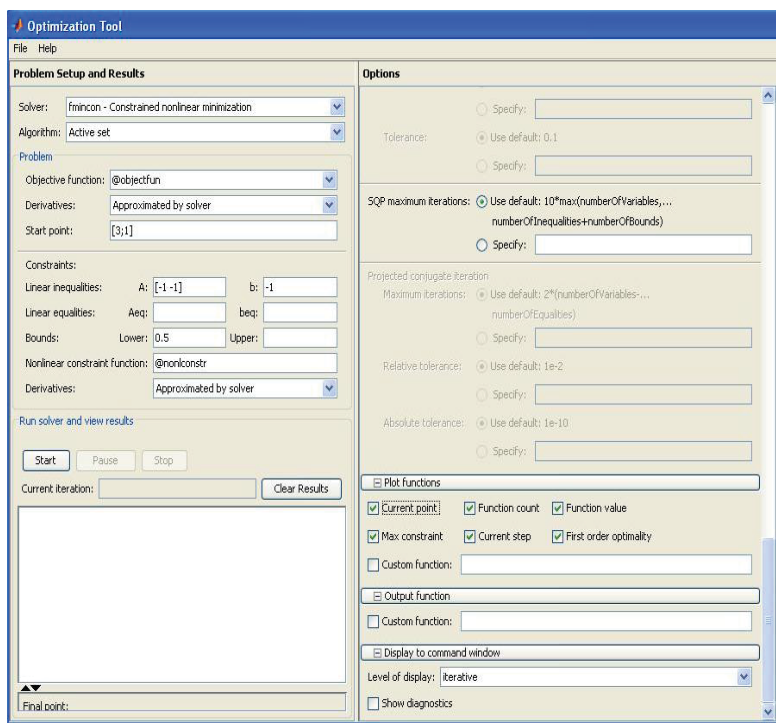Click the linear inequalities b field
The width and height of the screenshot is (783, 728).
click(300, 287)
